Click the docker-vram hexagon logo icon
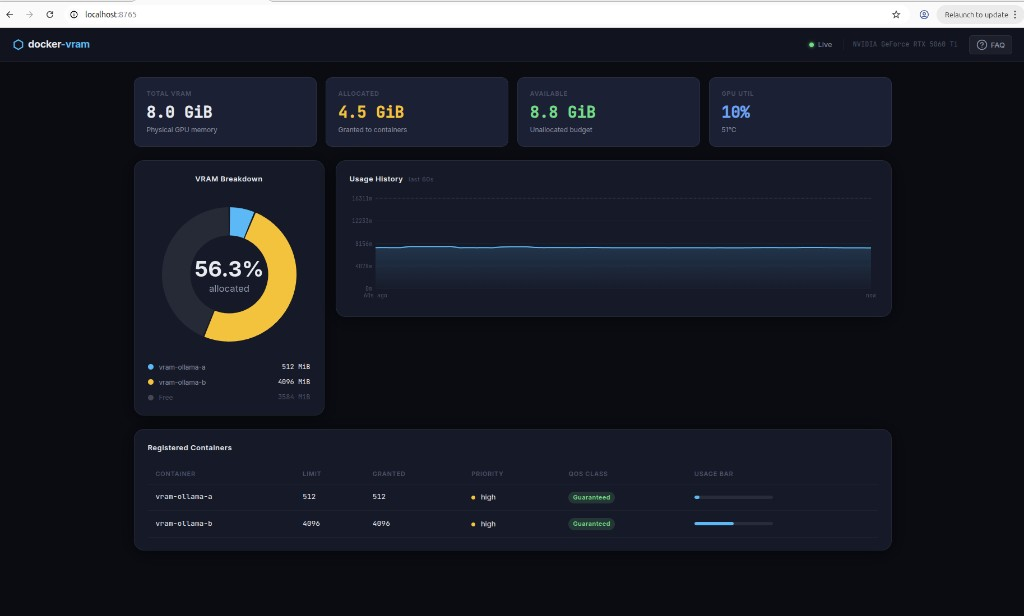The width and height of the screenshot is (1024, 616). [18, 44]
